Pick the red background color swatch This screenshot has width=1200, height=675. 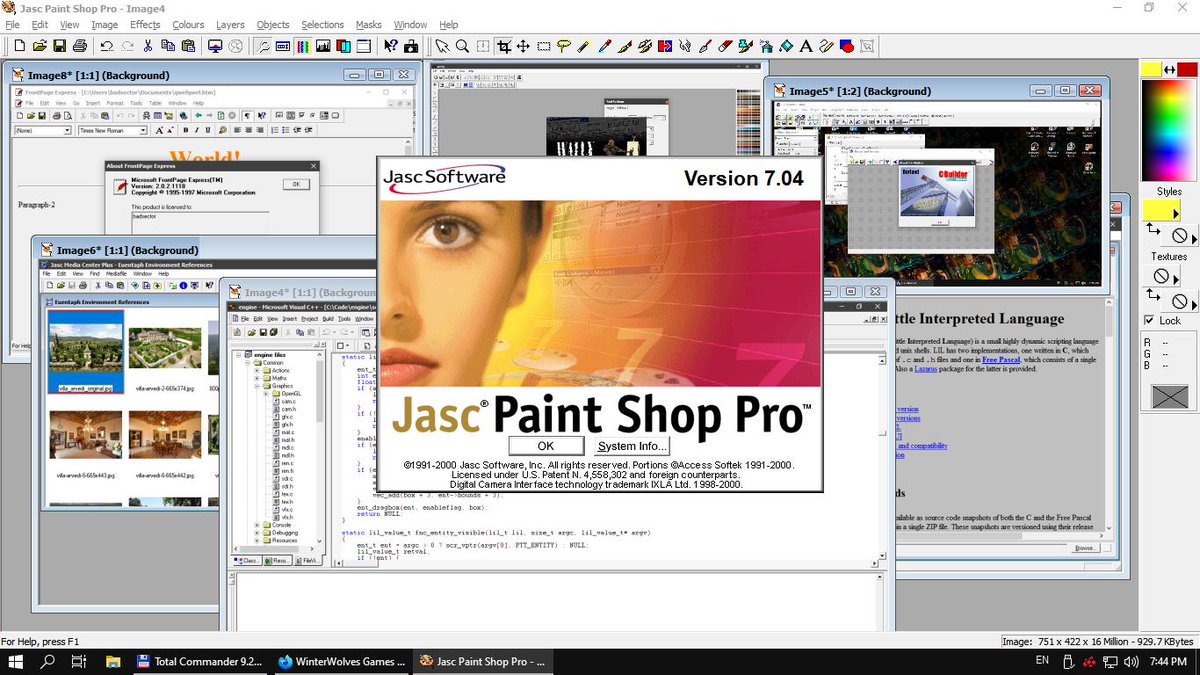1187,69
